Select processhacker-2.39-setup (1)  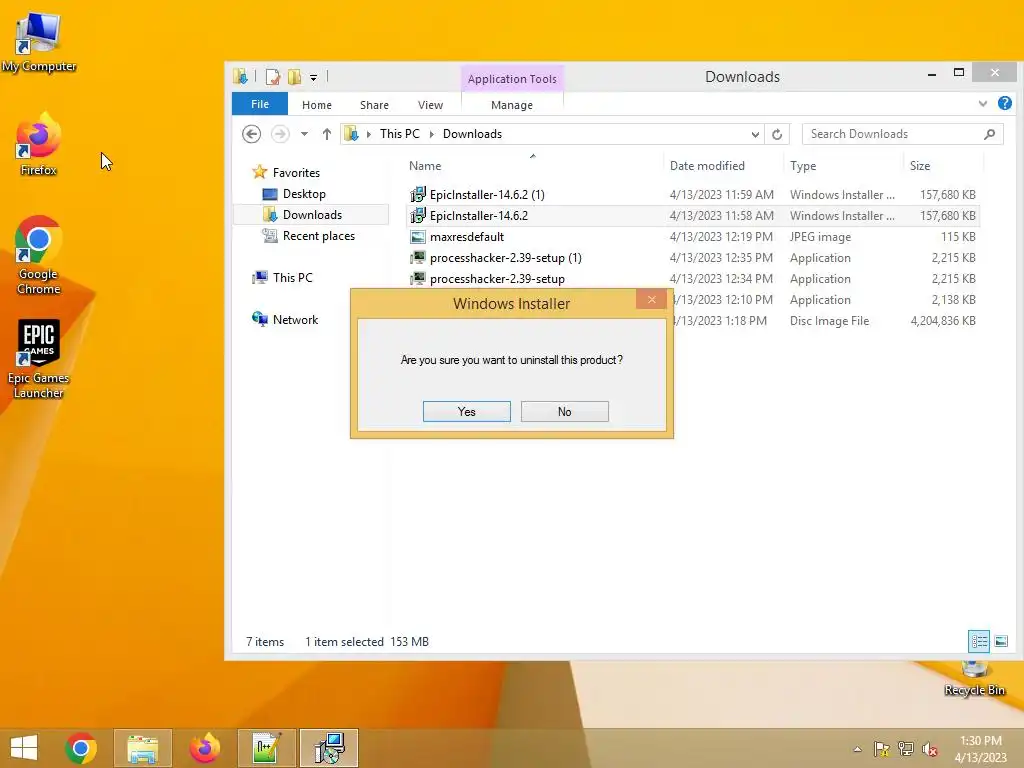pyautogui.click(x=505, y=257)
